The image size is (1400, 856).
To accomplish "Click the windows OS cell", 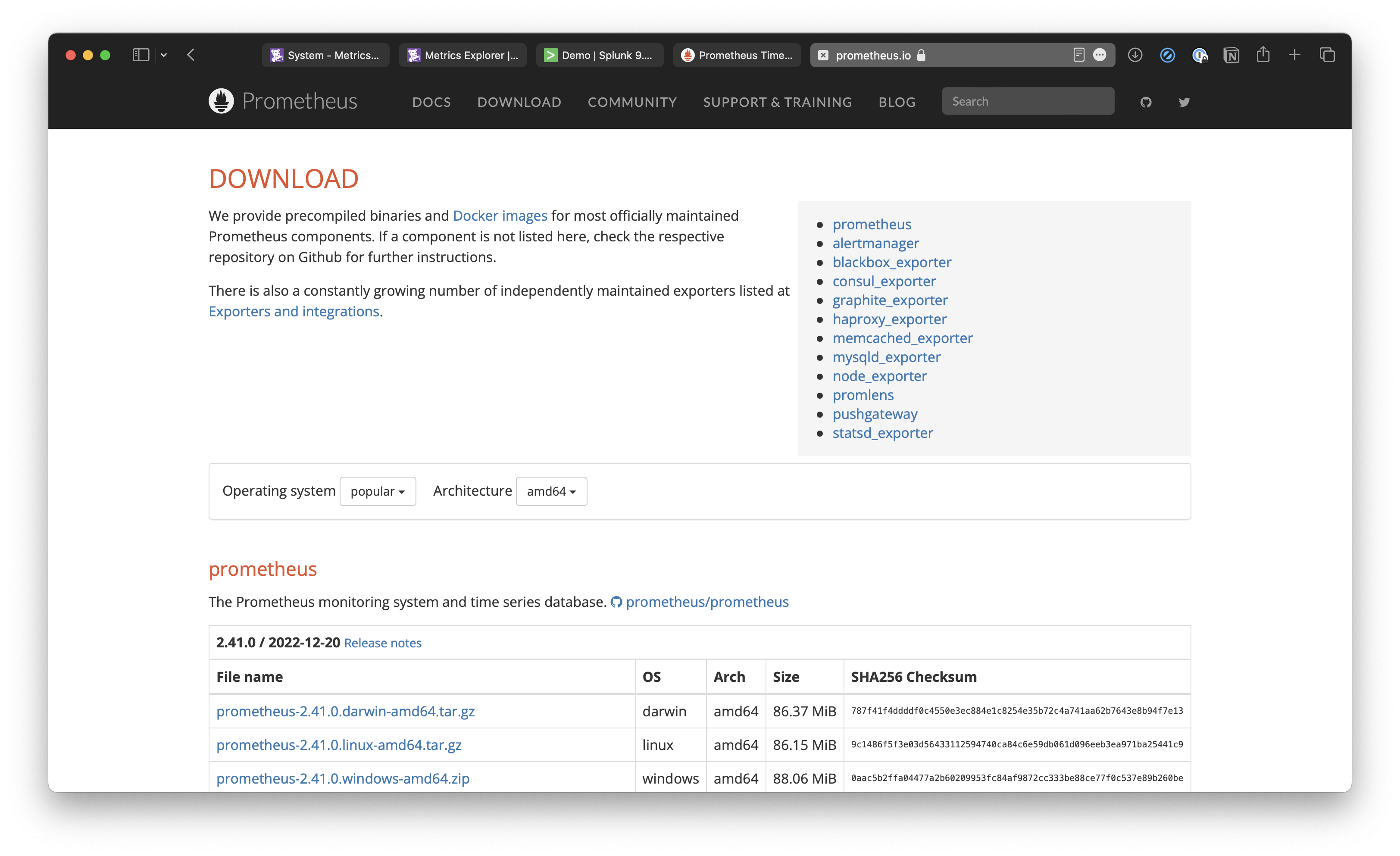I will [670, 778].
